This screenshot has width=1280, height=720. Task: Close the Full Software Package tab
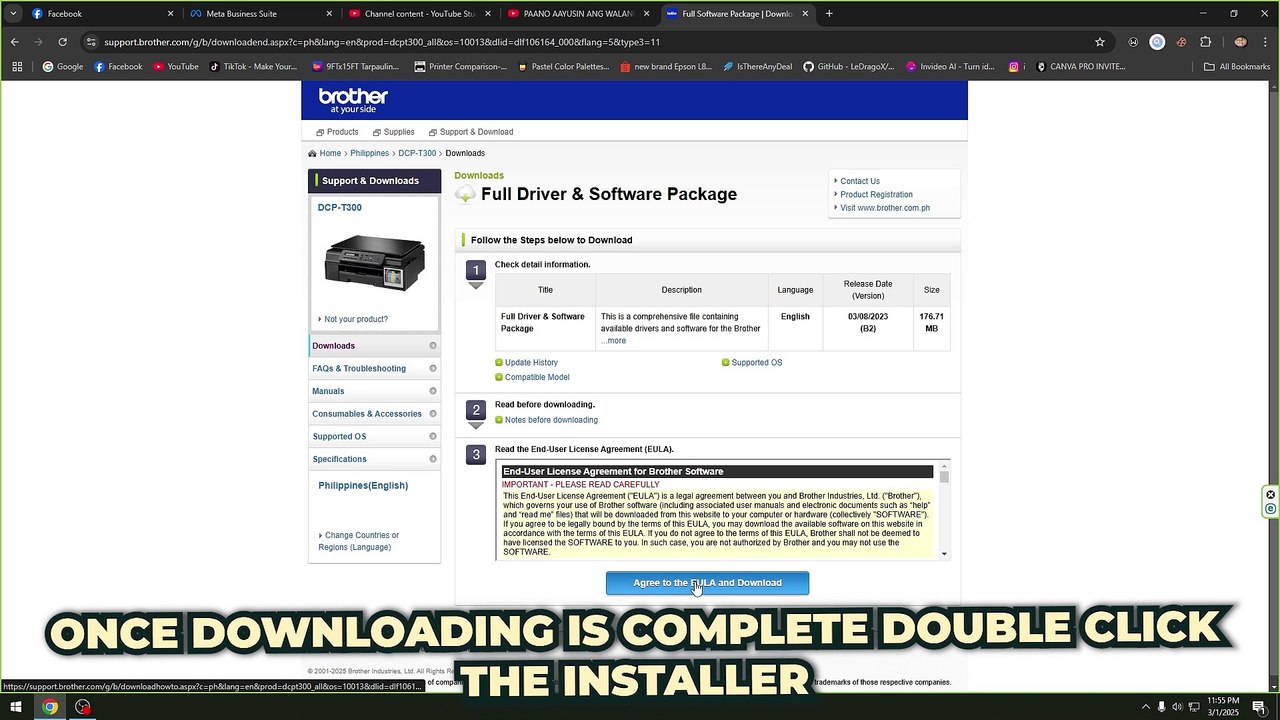(807, 14)
